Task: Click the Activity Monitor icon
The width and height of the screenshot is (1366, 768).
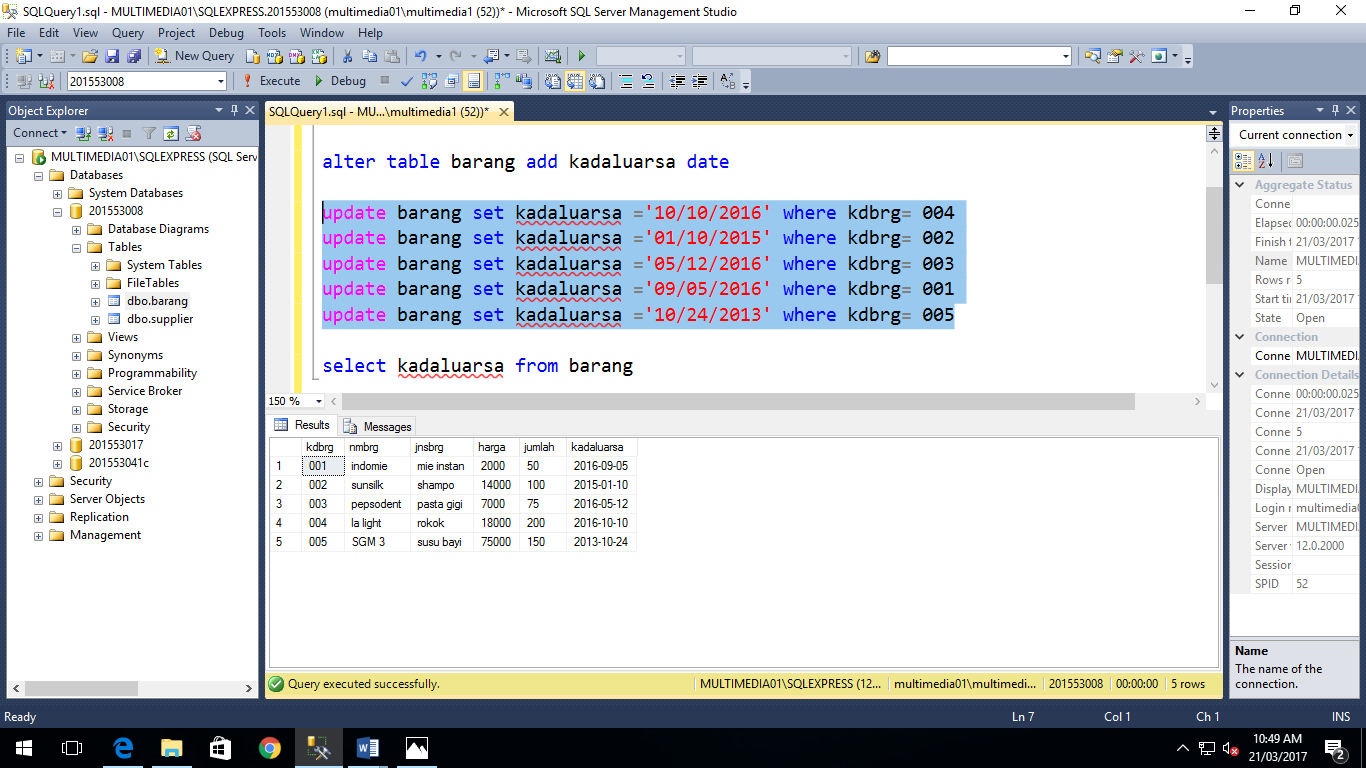Action: tap(553, 56)
